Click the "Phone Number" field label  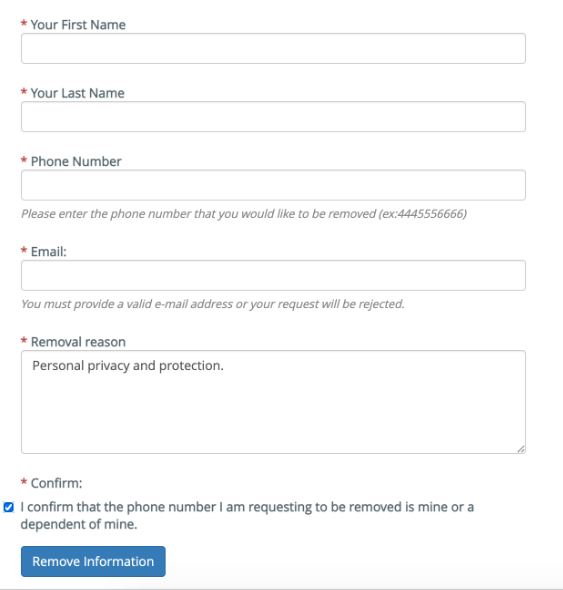tap(76, 161)
